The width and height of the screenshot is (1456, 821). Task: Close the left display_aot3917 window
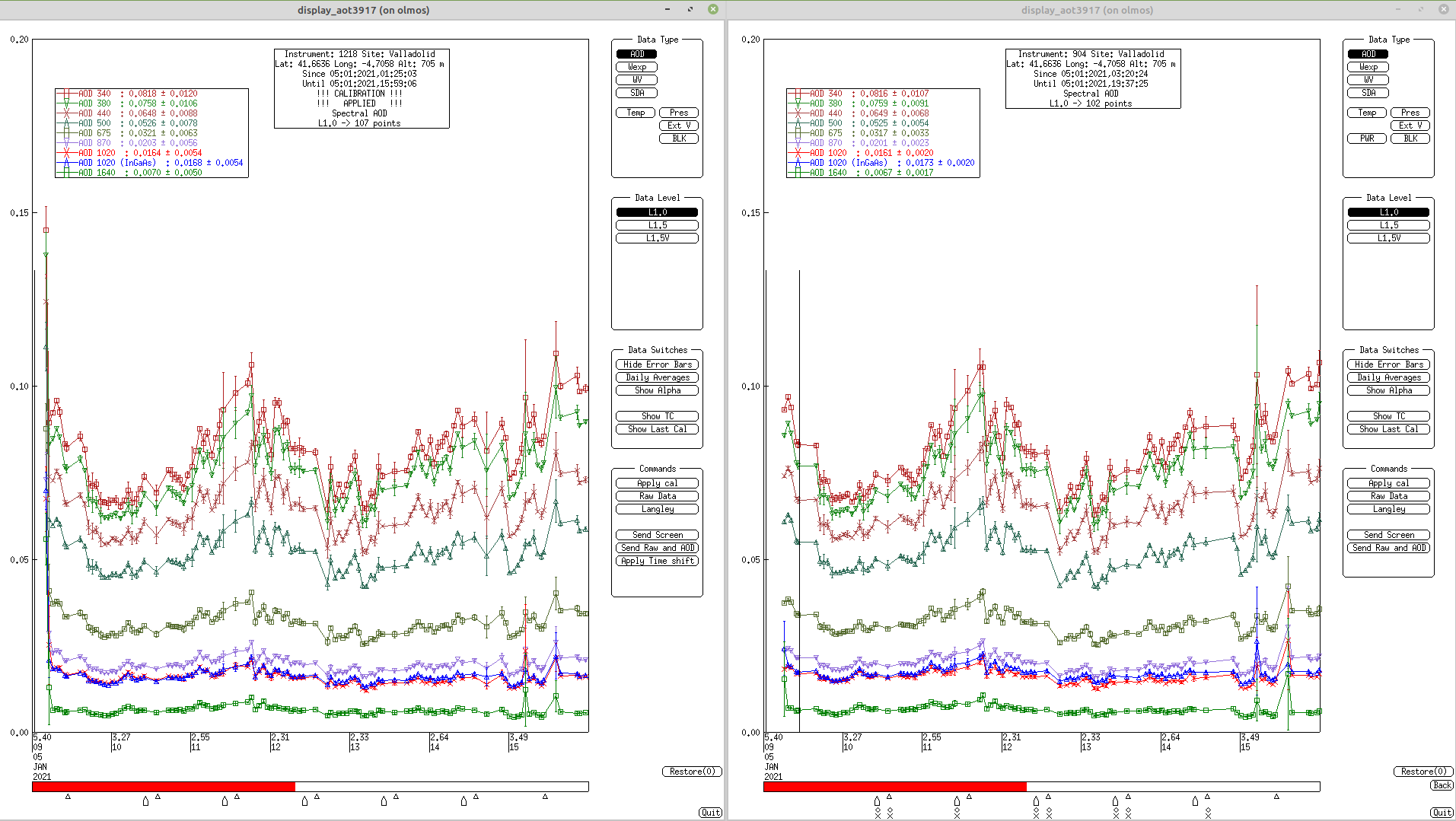coord(713,9)
